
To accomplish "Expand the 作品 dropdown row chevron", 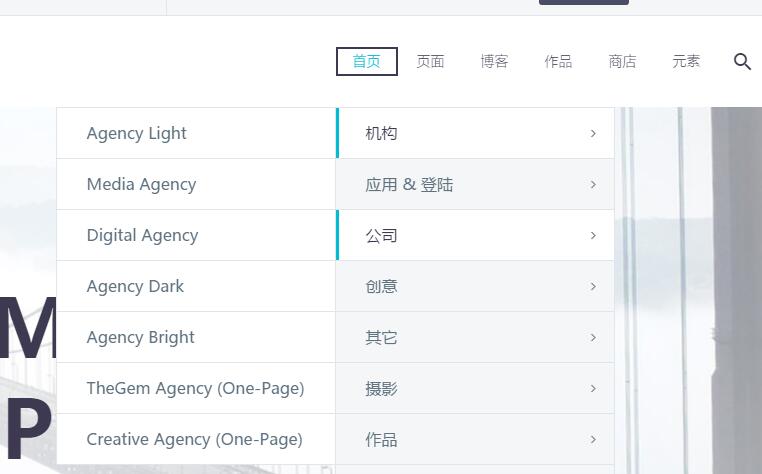I will [593, 439].
